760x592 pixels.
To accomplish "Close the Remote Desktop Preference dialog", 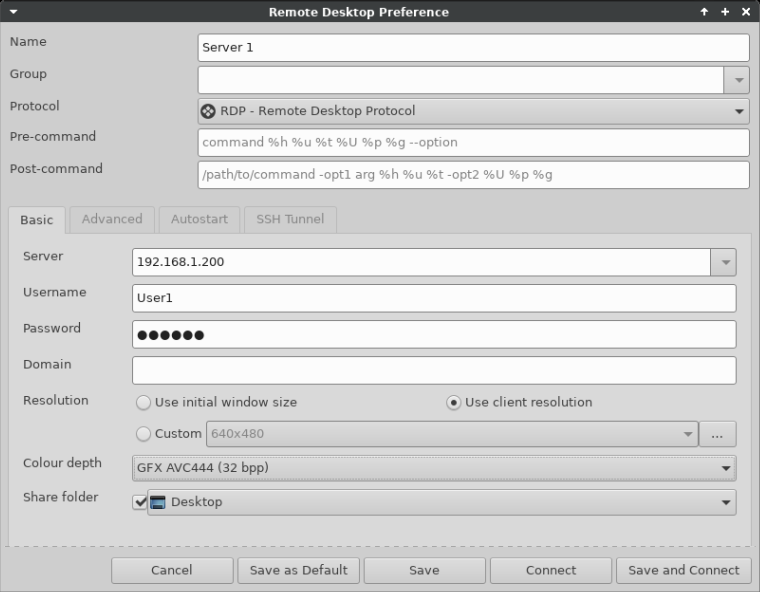I will pyautogui.click(x=745, y=12).
